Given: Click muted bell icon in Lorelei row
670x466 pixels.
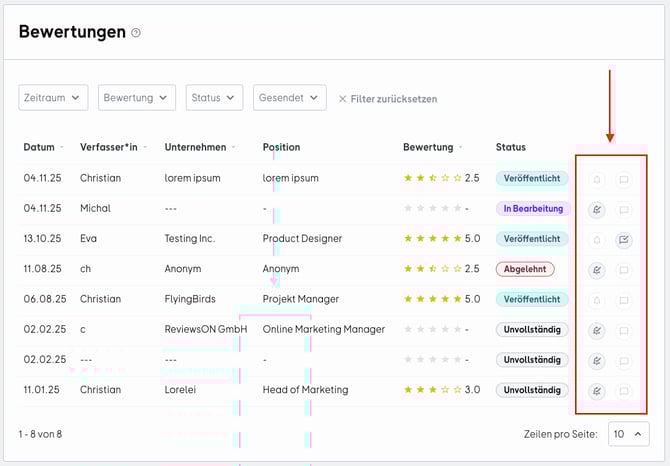Looking at the screenshot, I should [x=597, y=391].
